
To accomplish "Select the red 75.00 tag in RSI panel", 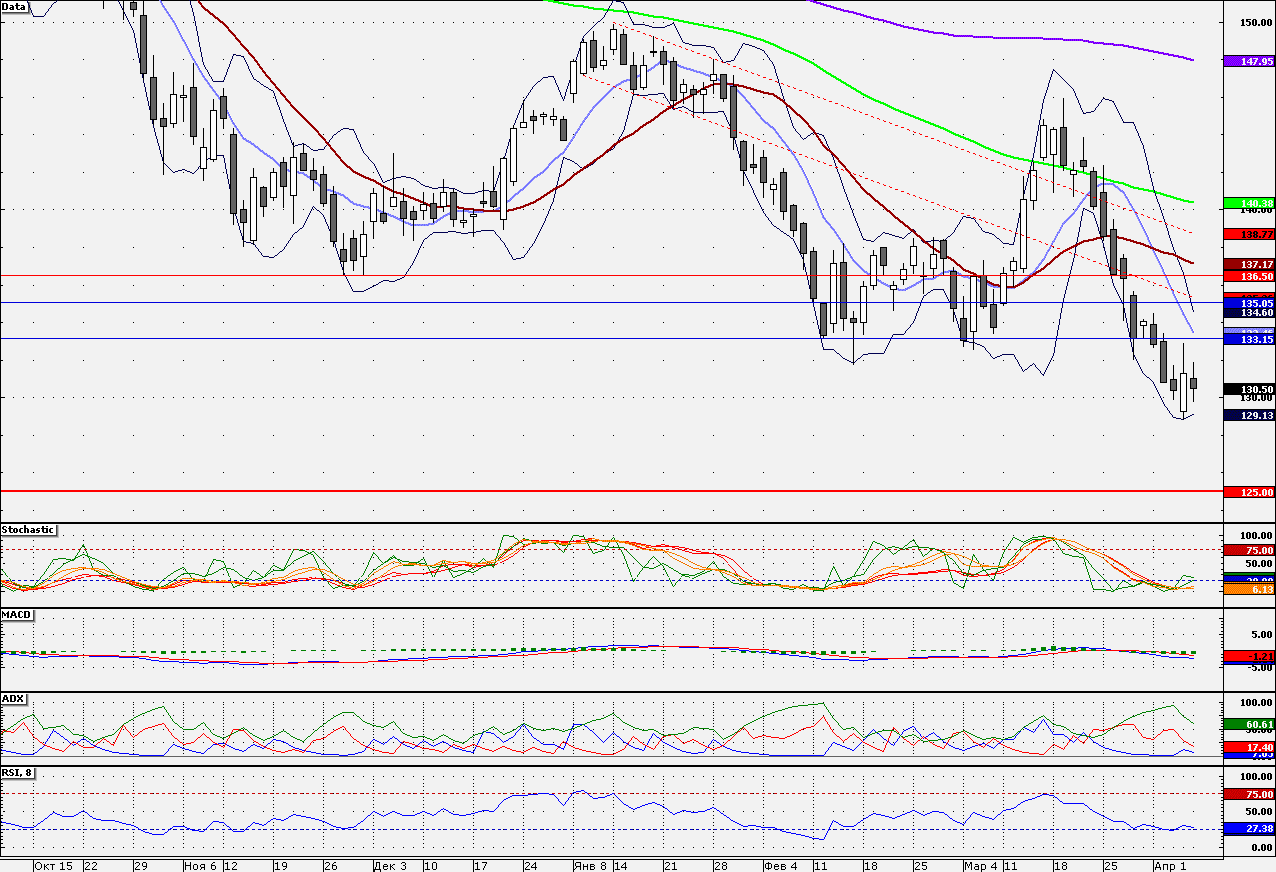I will 1249,794.
